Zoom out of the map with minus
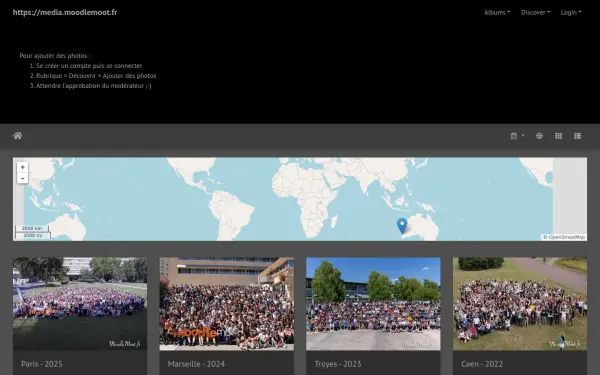This screenshot has width=600, height=375. [23, 178]
